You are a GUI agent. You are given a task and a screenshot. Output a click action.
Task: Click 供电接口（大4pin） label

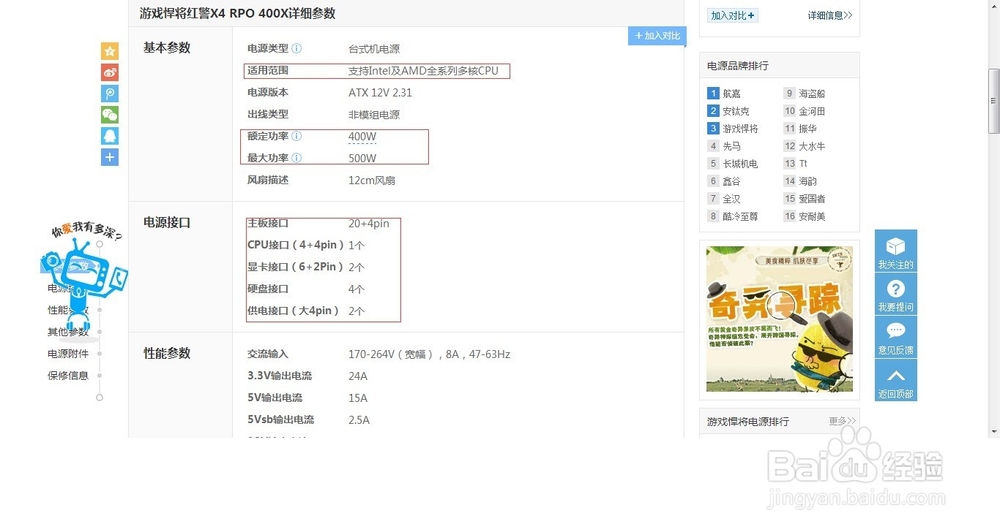coord(293,311)
